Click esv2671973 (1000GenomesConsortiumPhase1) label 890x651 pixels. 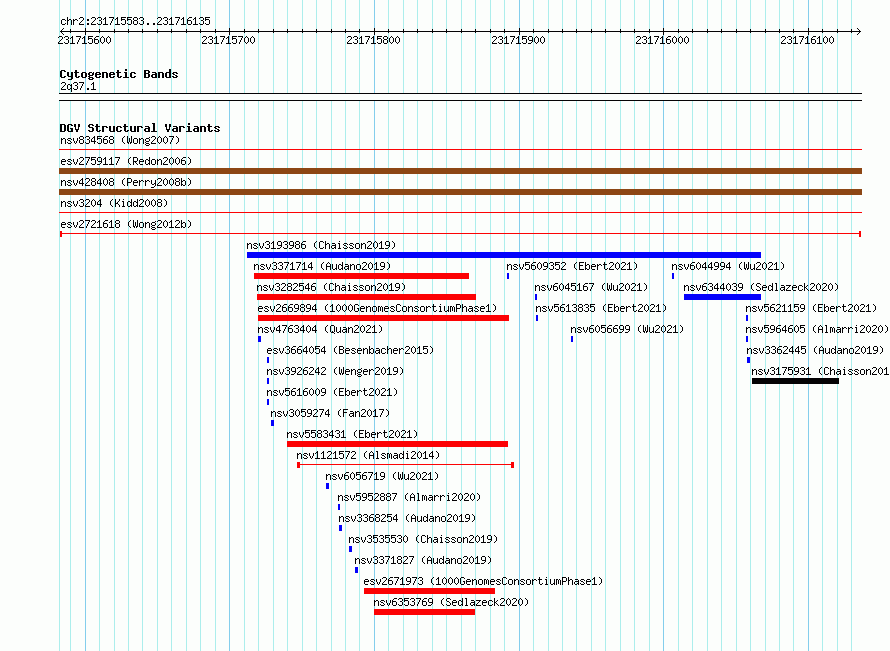pos(484,581)
